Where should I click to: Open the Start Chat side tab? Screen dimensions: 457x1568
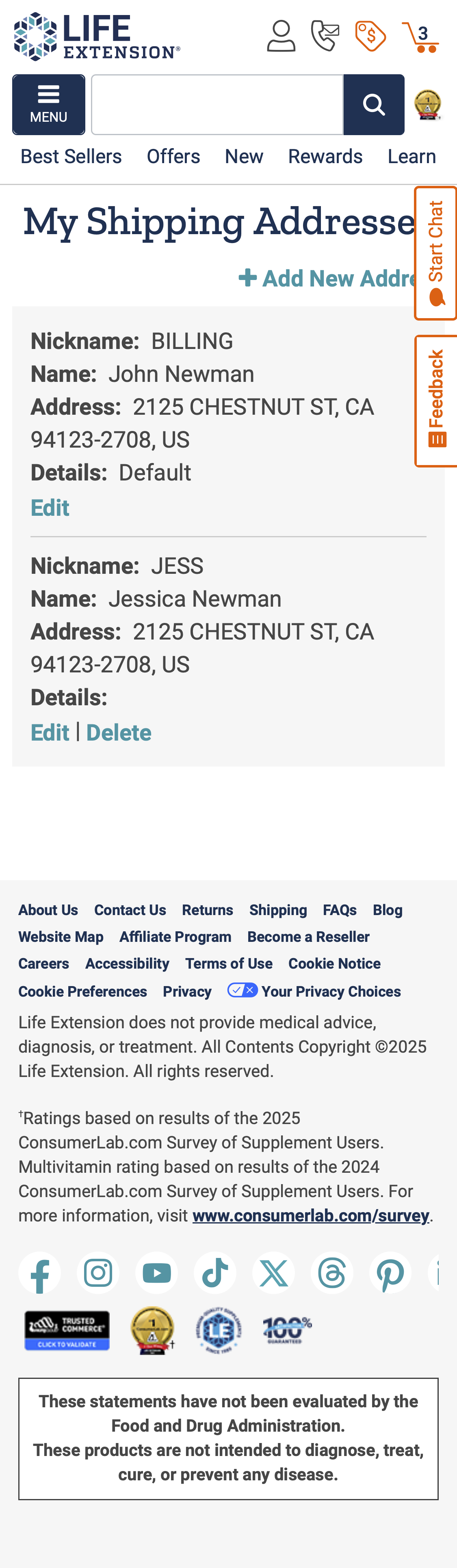pyautogui.click(x=435, y=253)
